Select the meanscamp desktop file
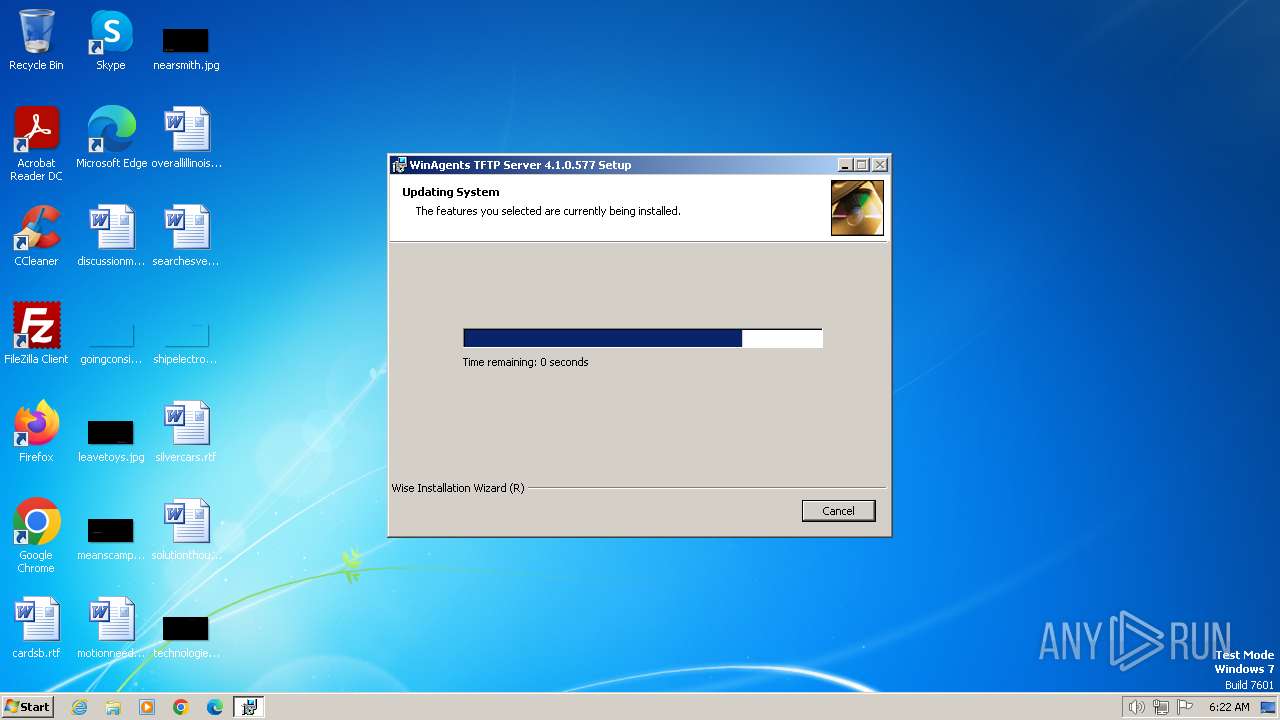 pos(111,538)
